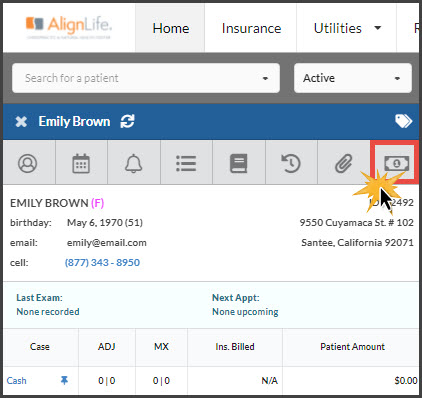Click the birthday May 6, 1970 (51)
The width and height of the screenshot is (422, 398).
(x=105, y=223)
